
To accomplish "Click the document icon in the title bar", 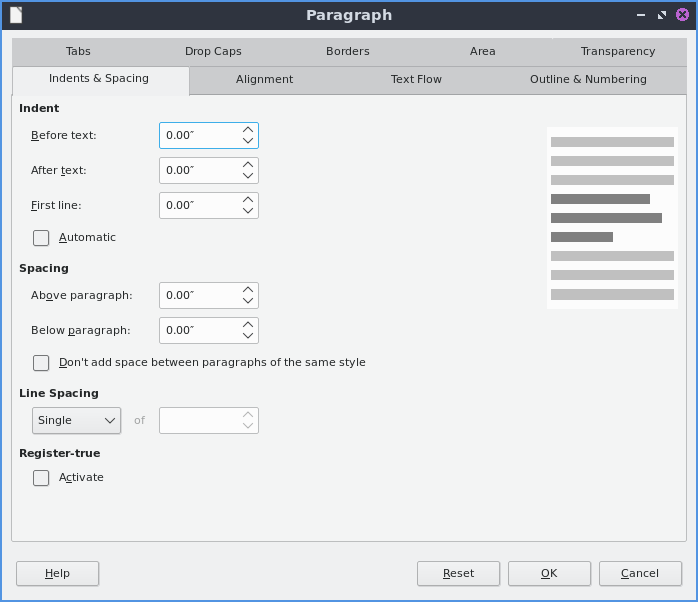I will 15,15.
